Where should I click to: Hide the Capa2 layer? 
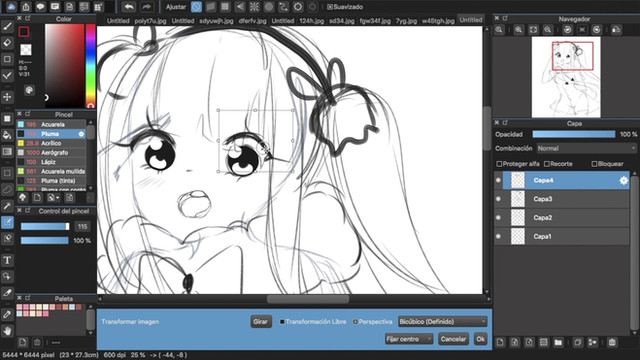click(x=498, y=218)
